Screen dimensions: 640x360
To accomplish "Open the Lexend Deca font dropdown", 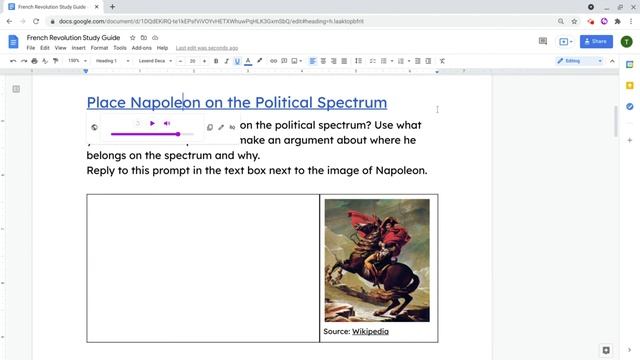I will pos(155,61).
